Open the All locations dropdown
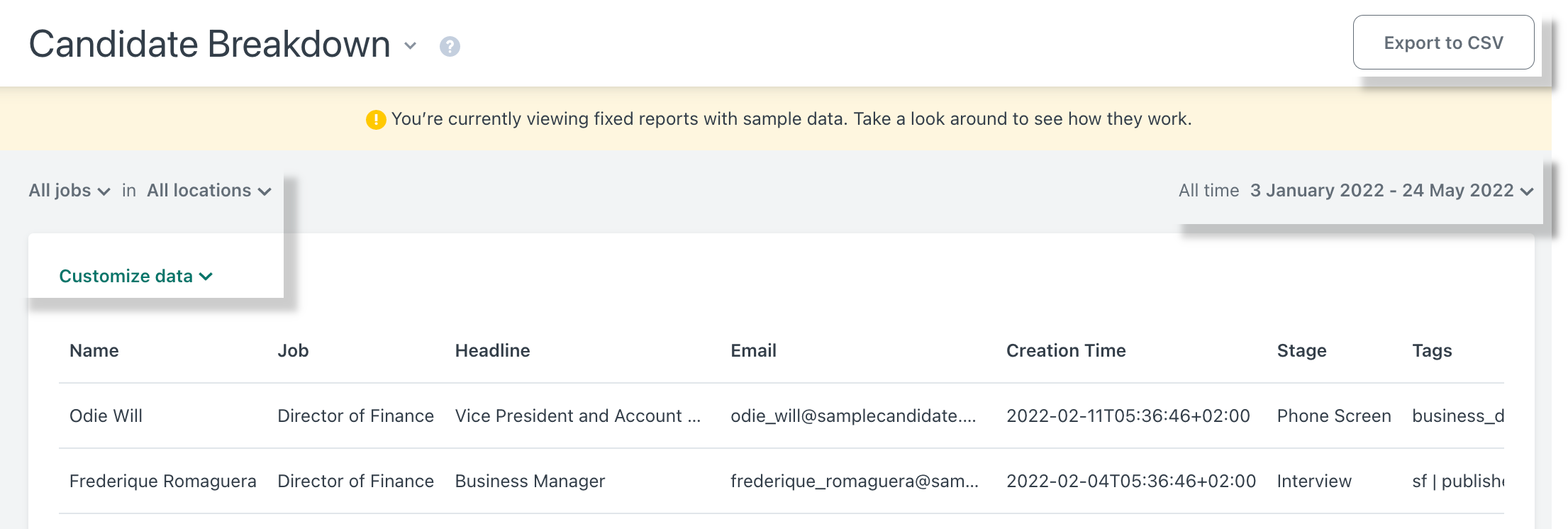1568x529 pixels. pos(209,191)
